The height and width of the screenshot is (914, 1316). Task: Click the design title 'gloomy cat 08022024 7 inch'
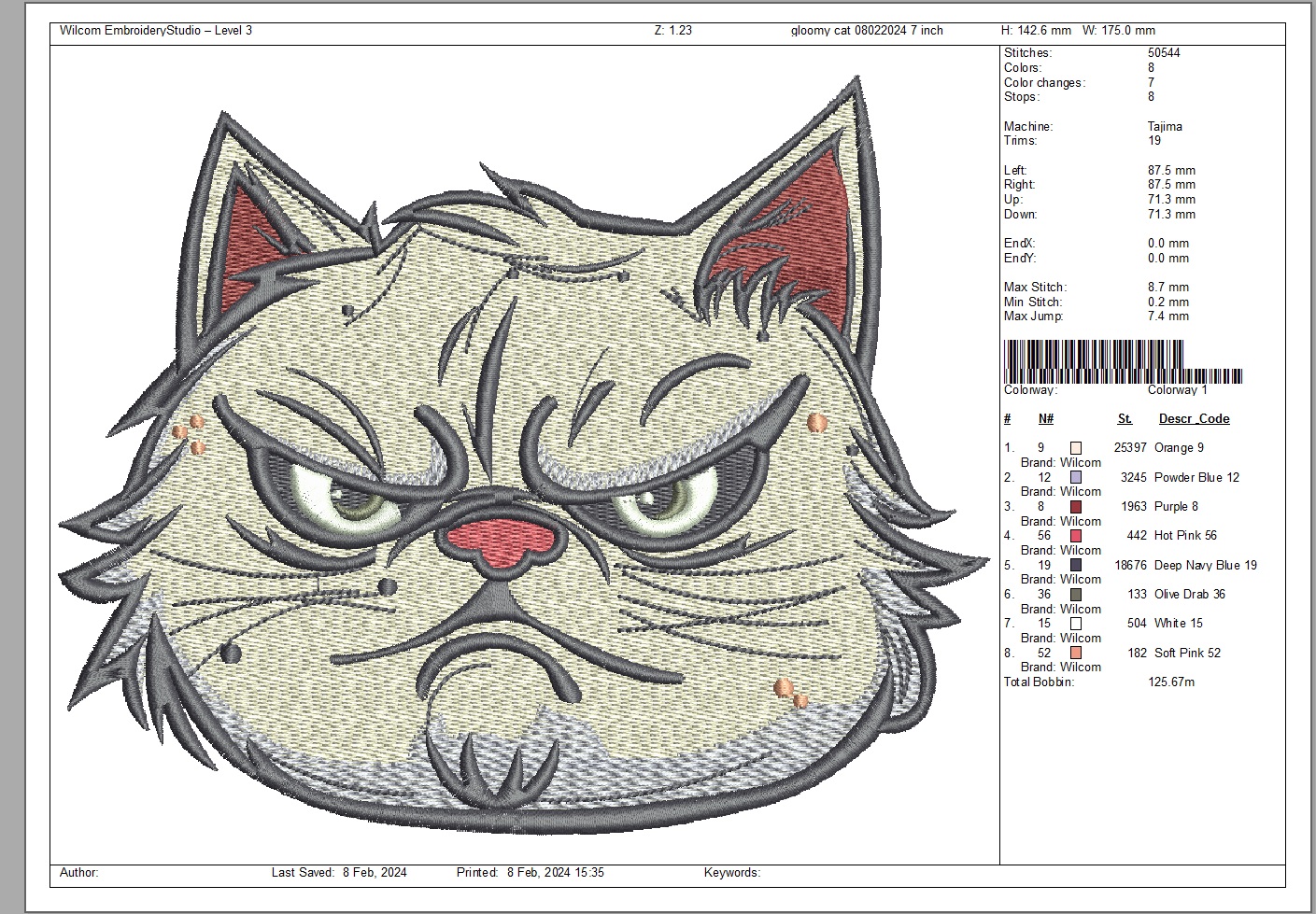(x=866, y=31)
